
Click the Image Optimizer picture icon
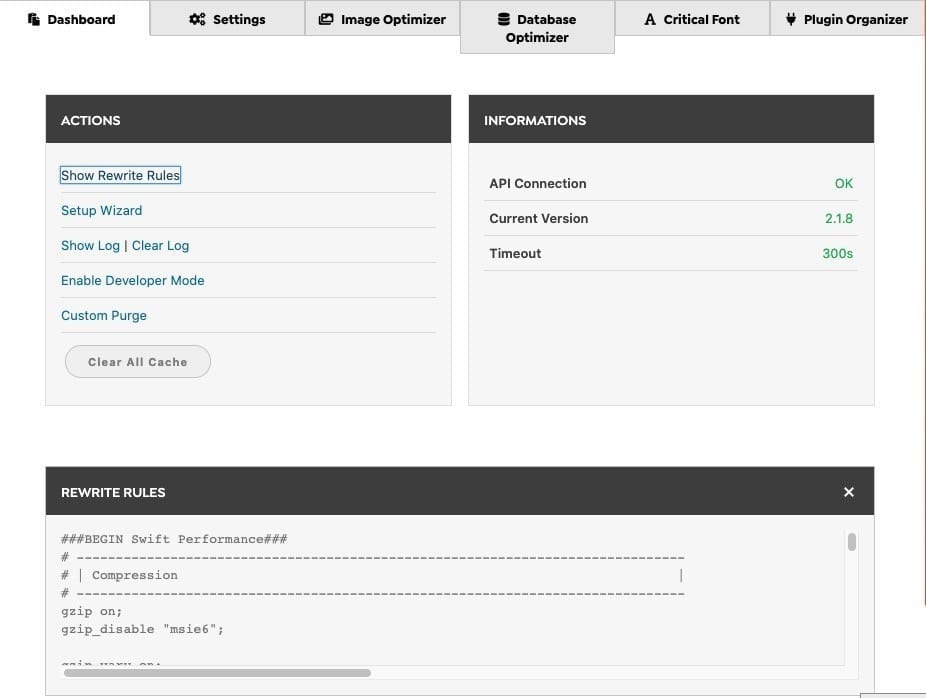click(x=326, y=19)
